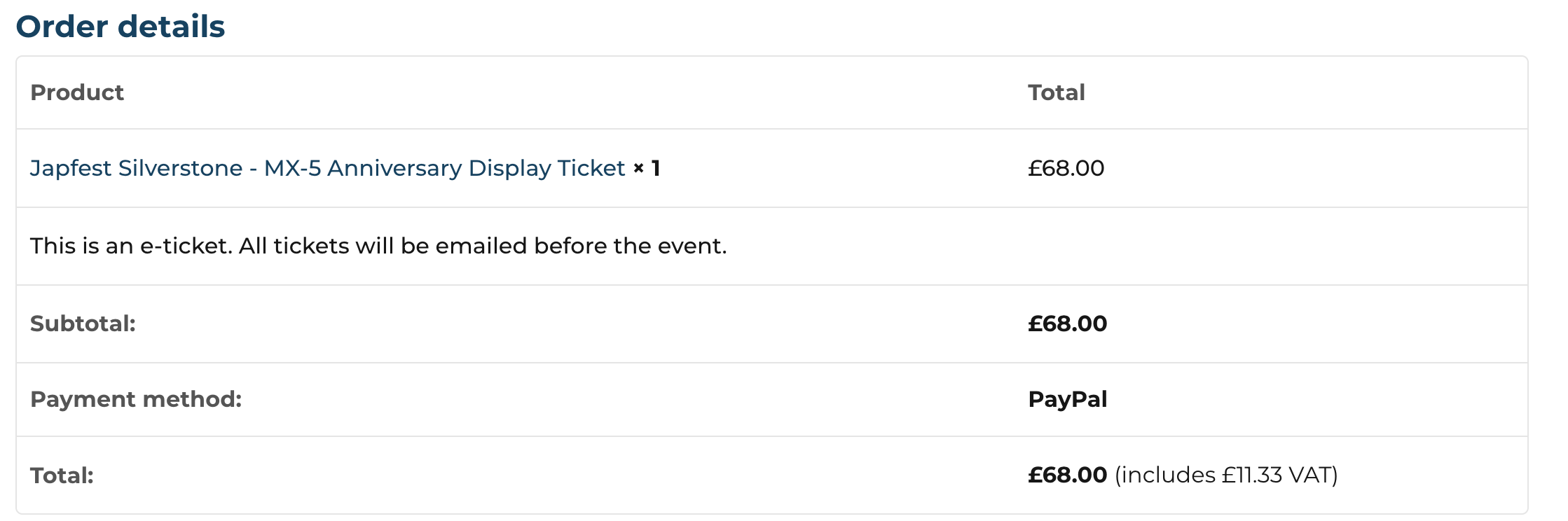
Task: Click the 'Total' column header at top
Action: (1056, 92)
